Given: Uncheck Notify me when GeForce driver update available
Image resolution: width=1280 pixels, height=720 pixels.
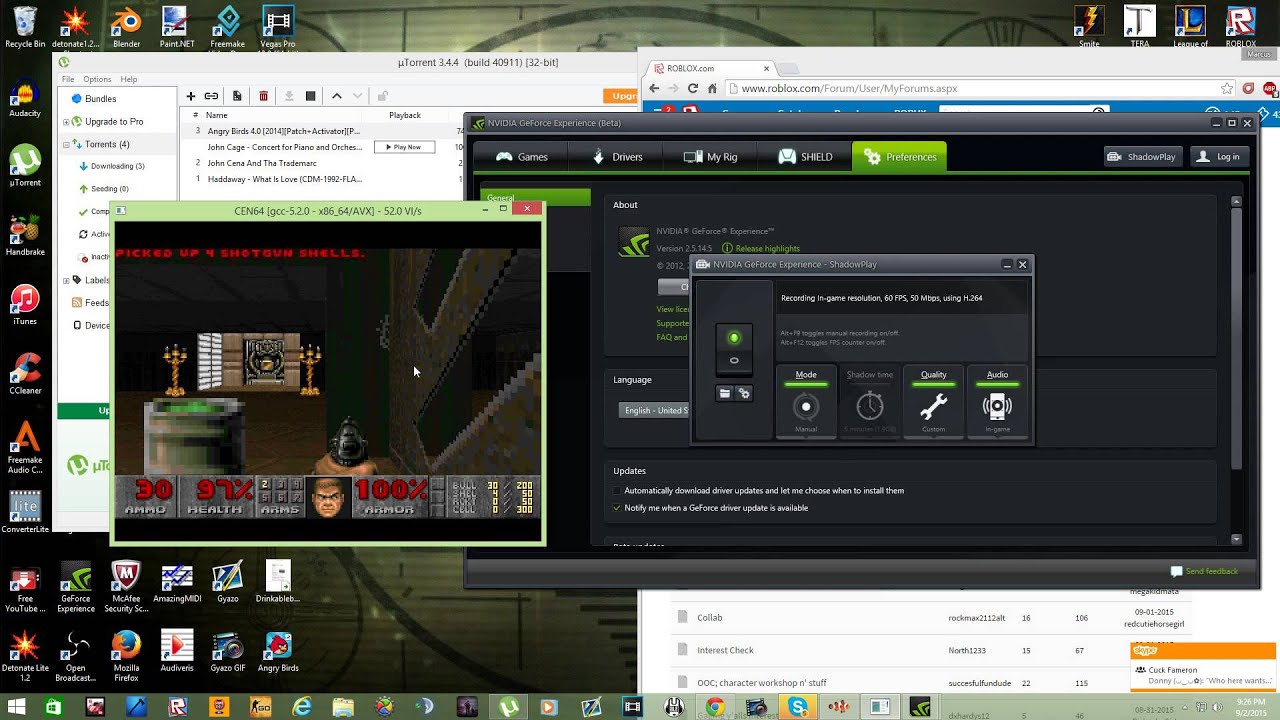Looking at the screenshot, I should click(618, 508).
